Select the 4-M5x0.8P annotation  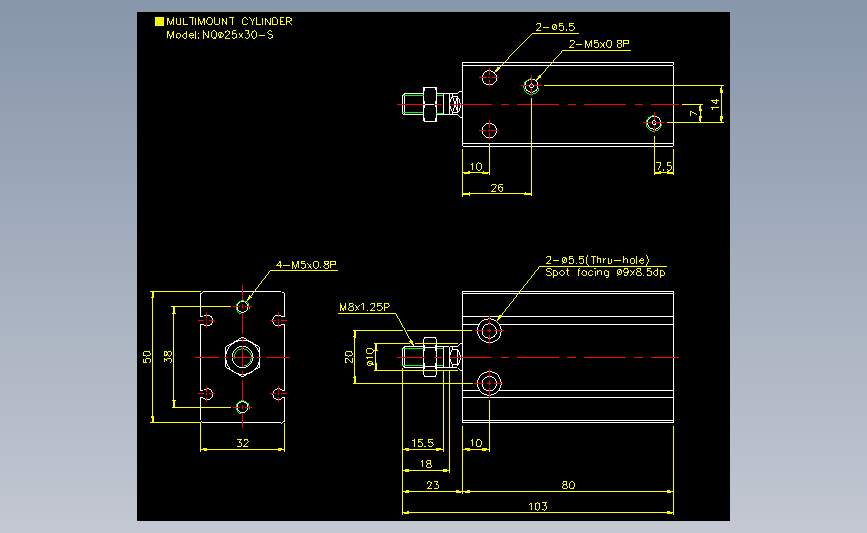point(306,265)
